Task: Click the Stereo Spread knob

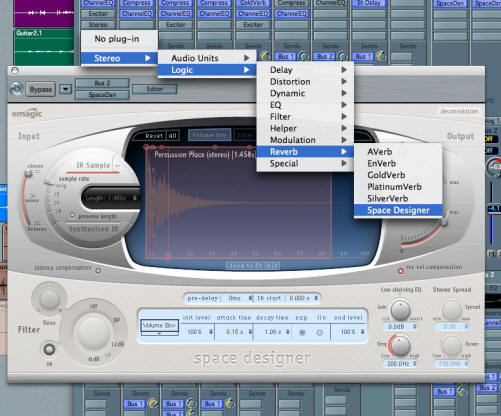Action: pos(451,310)
